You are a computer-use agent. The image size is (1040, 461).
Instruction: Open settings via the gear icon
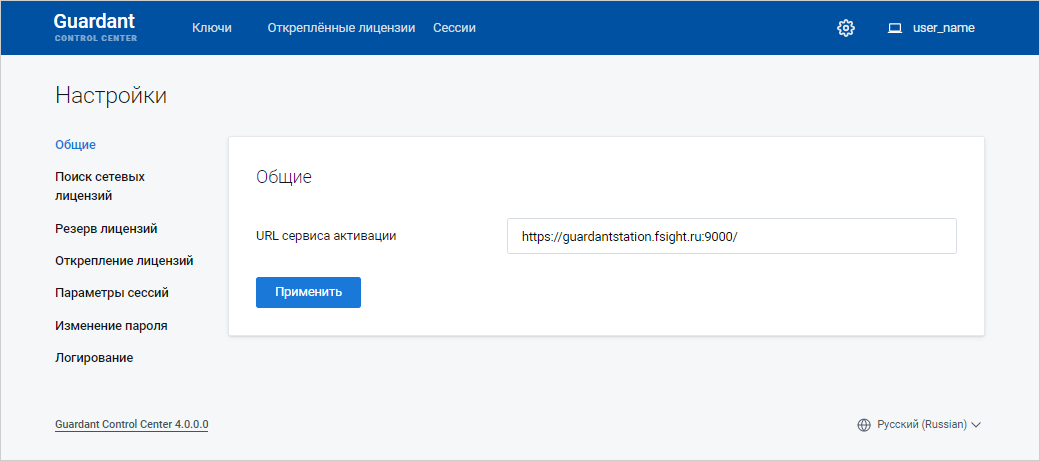point(846,28)
